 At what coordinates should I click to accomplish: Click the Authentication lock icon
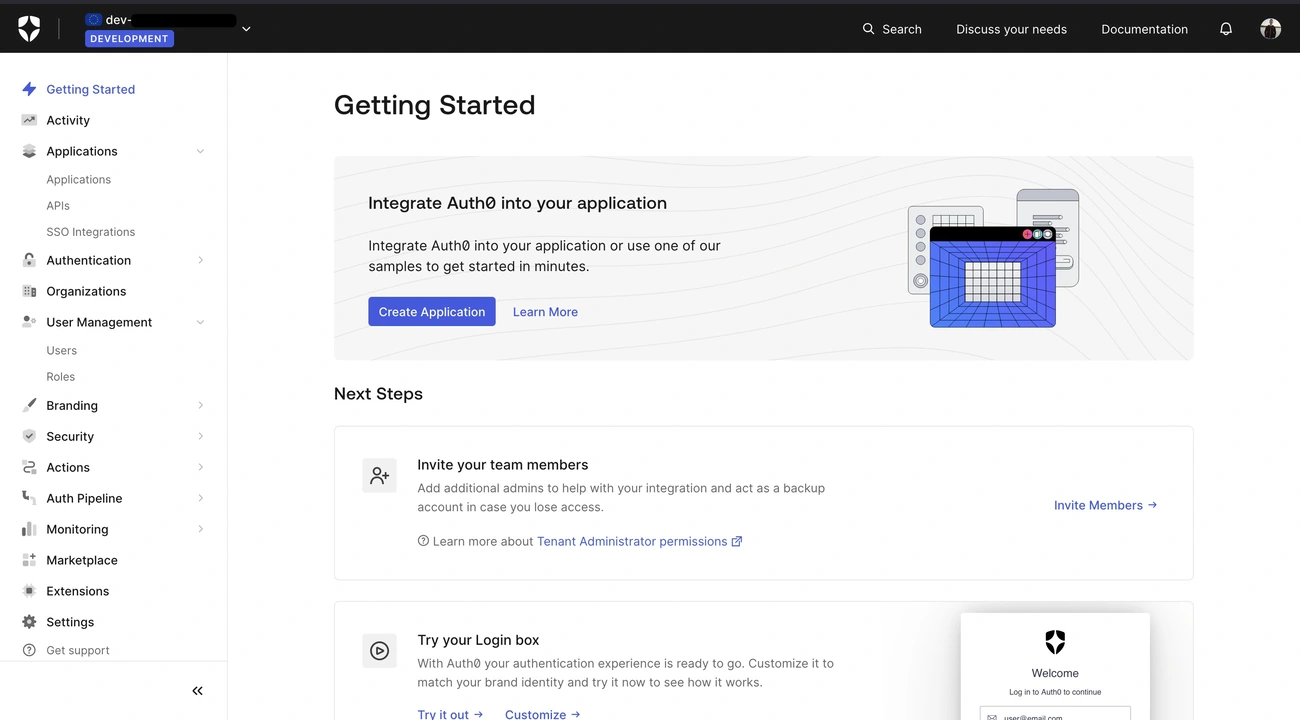(x=29, y=260)
